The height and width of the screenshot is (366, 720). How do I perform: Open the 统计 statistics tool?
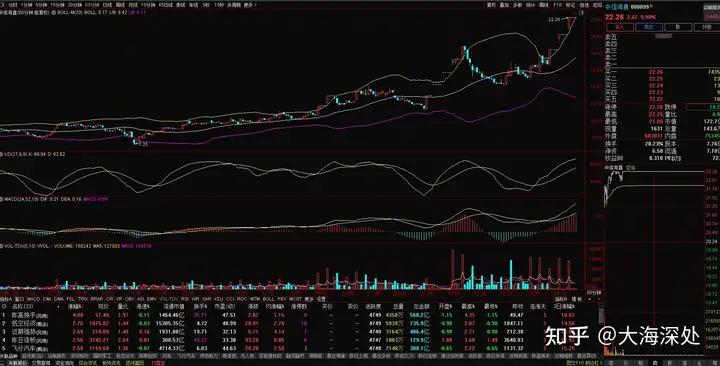coord(530,5)
